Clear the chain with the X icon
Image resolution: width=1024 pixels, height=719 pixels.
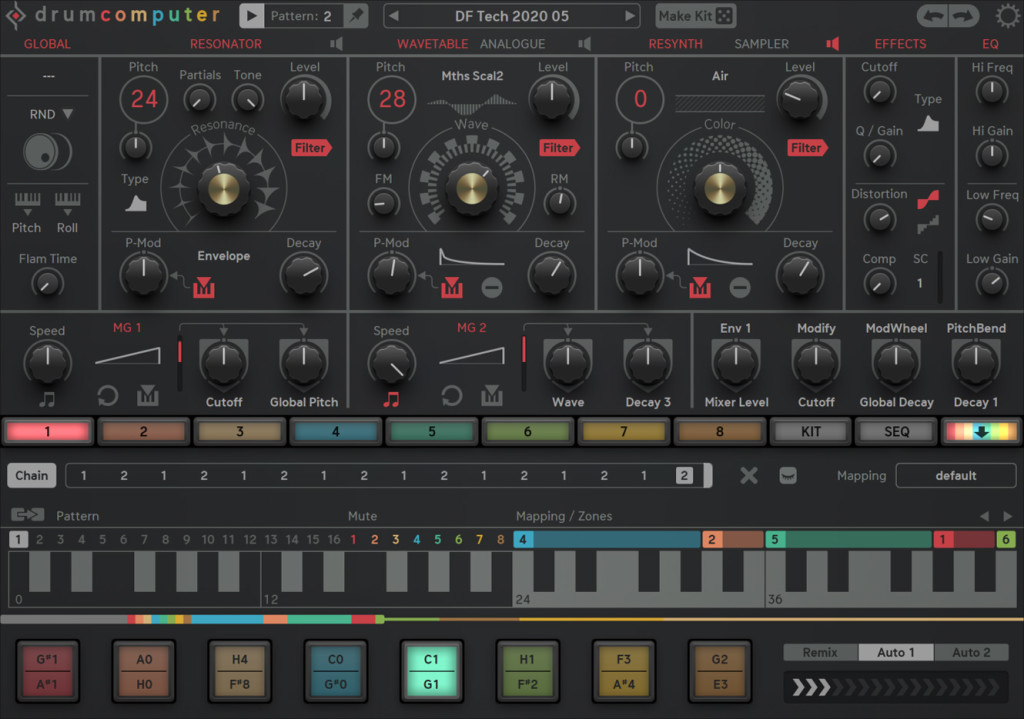pos(749,475)
